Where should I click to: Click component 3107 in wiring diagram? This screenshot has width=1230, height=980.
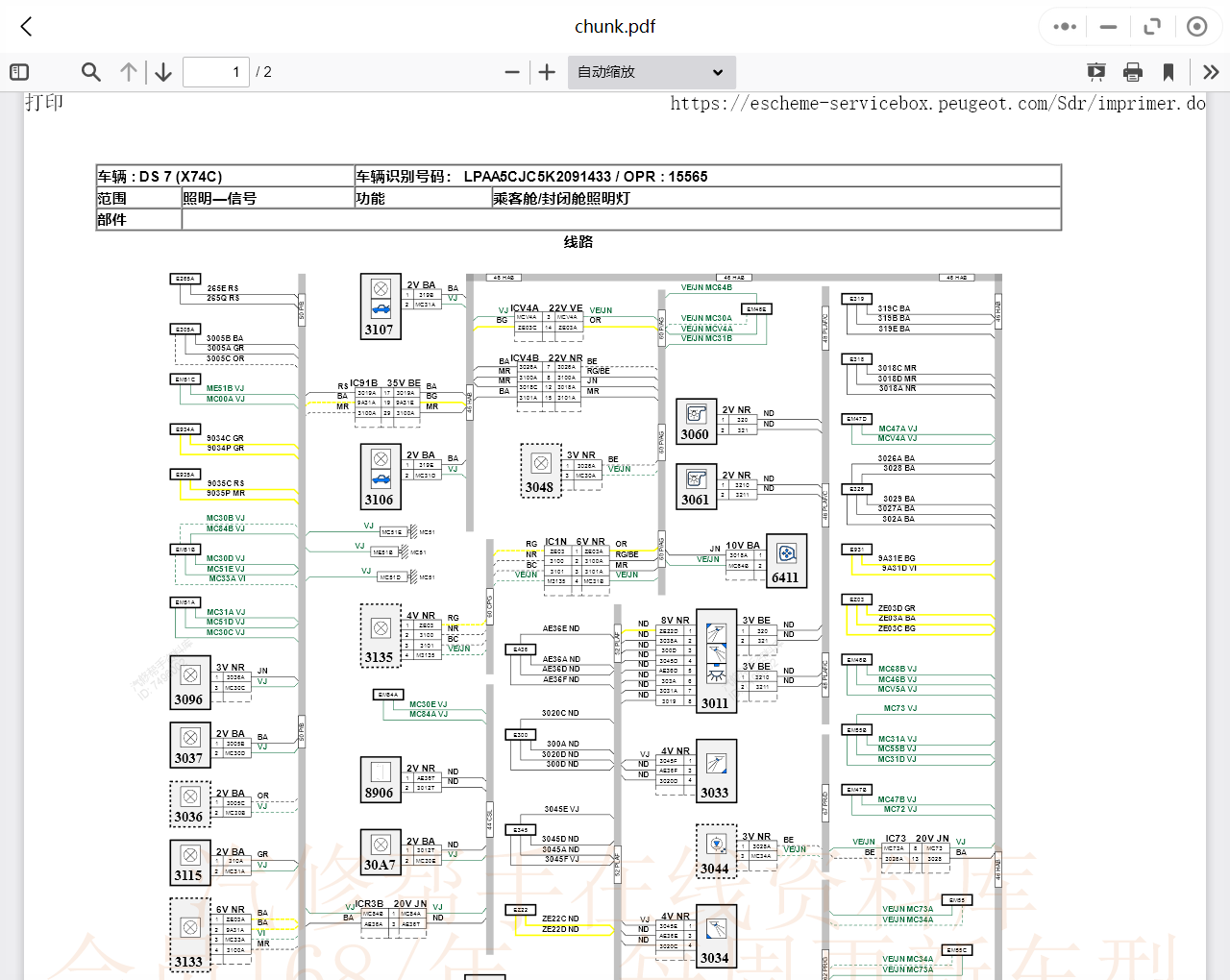pos(381,306)
